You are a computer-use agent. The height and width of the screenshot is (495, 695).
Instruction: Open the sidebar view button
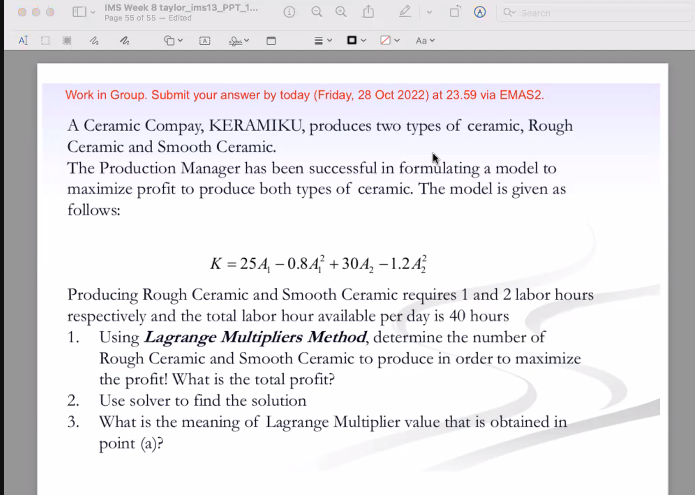(79, 12)
